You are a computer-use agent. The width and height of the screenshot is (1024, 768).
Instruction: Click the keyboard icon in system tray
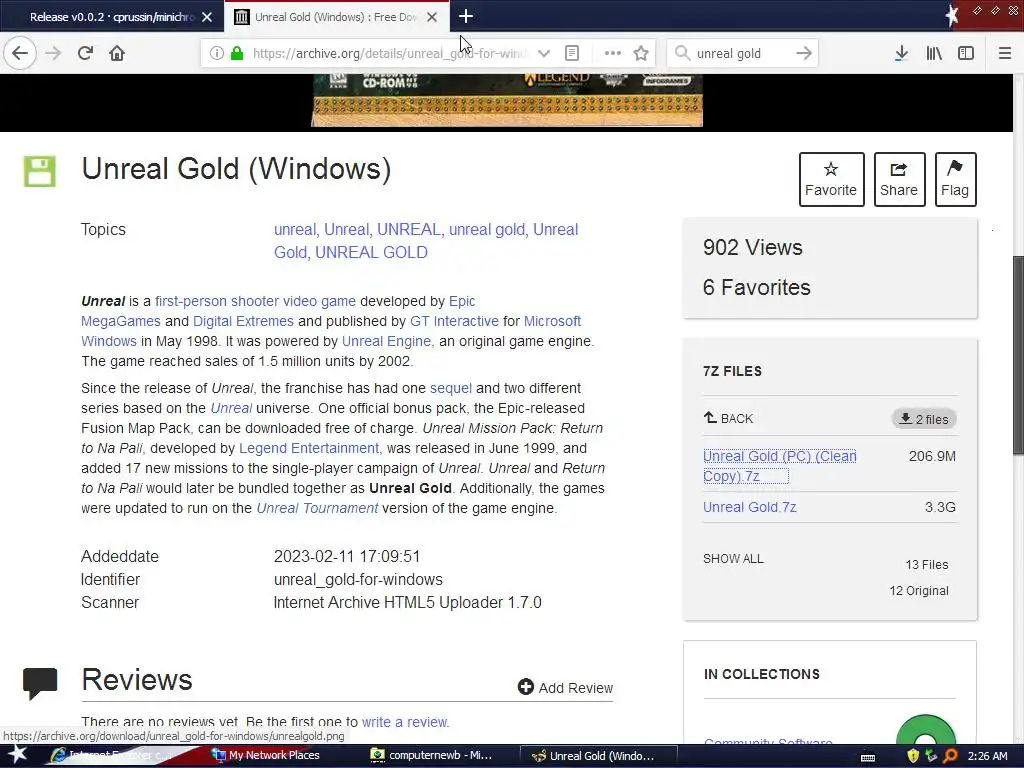868,758
